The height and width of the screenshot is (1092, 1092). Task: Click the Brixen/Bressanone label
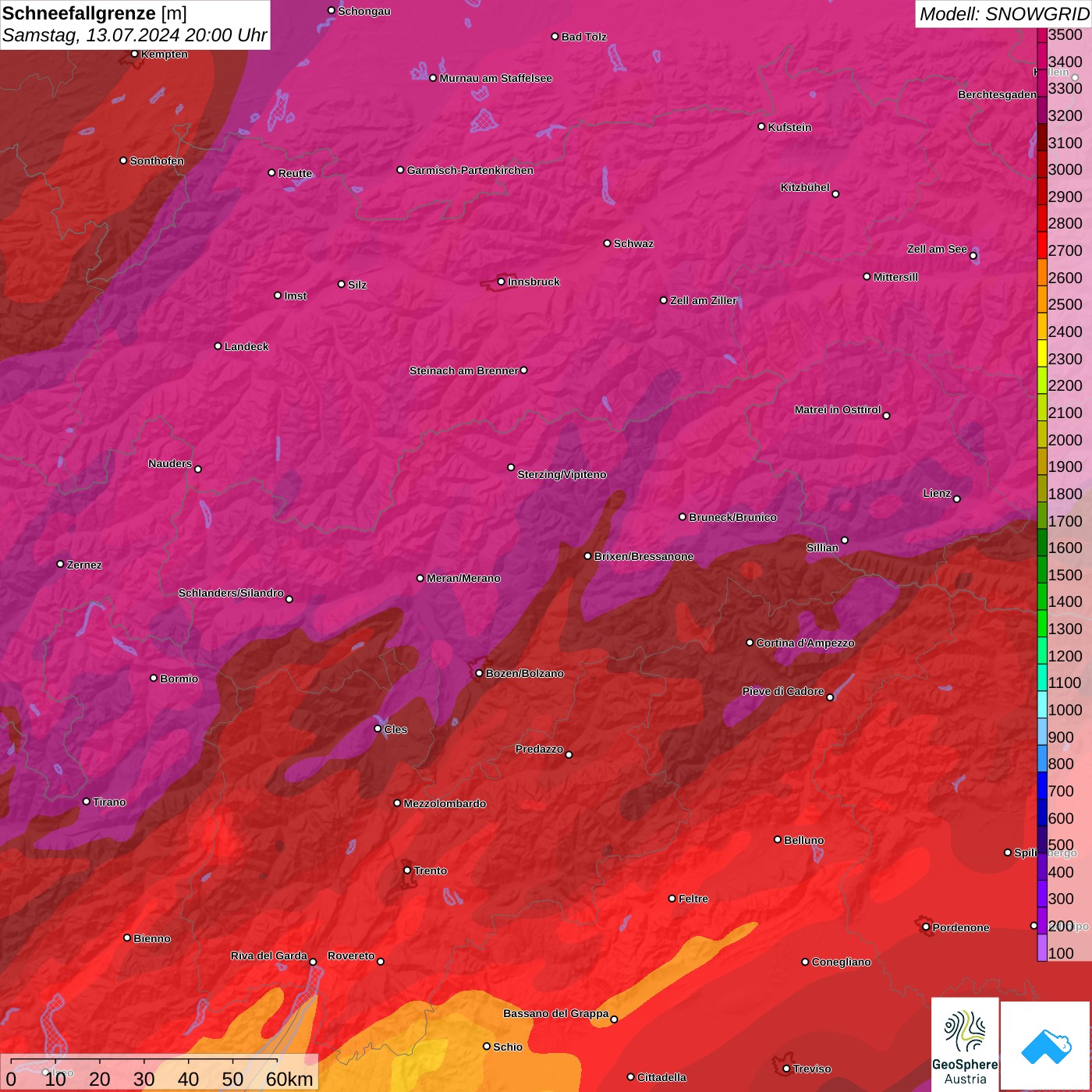coord(643,556)
